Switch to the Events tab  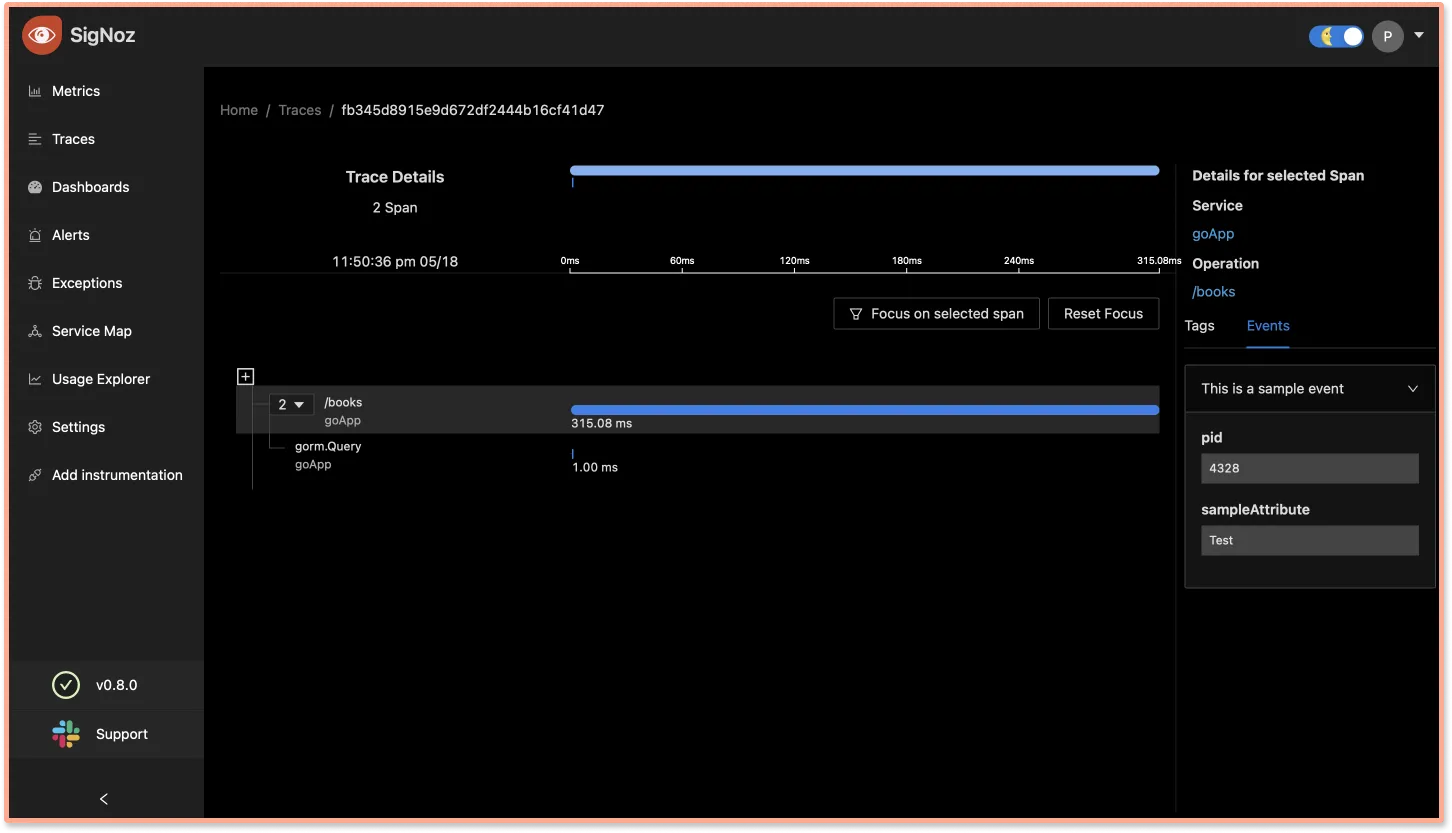pos(1268,326)
